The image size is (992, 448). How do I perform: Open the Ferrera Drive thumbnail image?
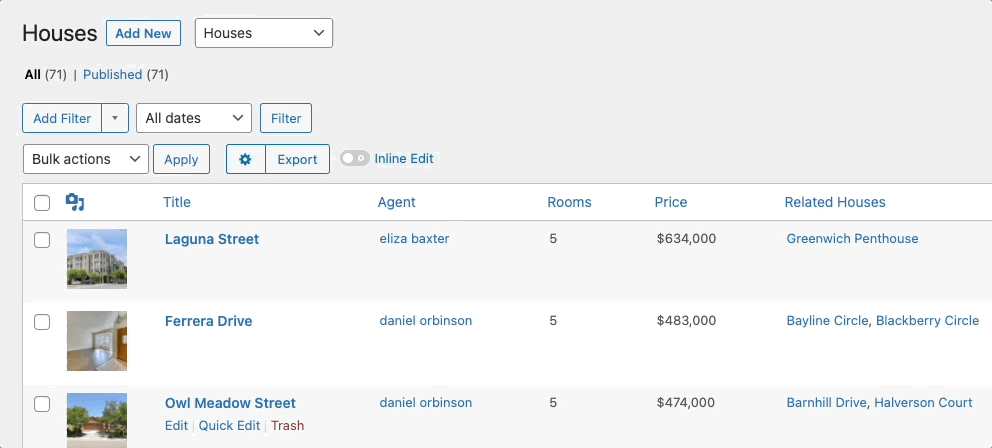tap(97, 341)
